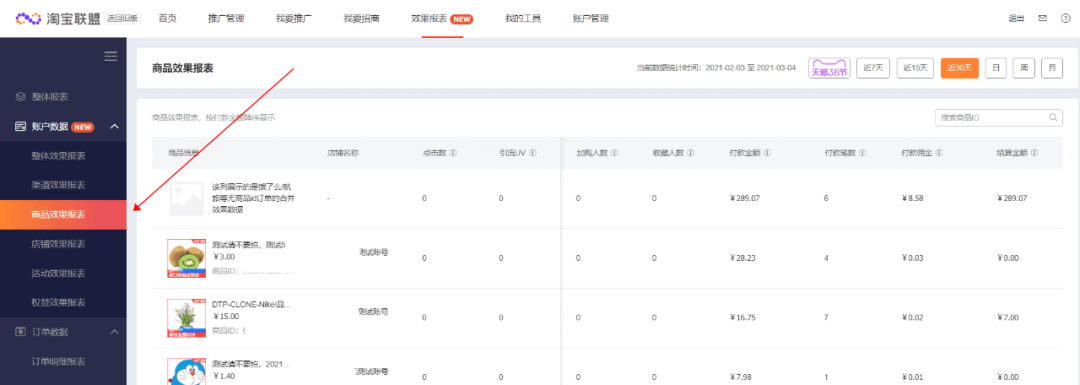This screenshot has width=1080, height=385.
Task: Click the 商品信息 column header
Action: click(184, 153)
